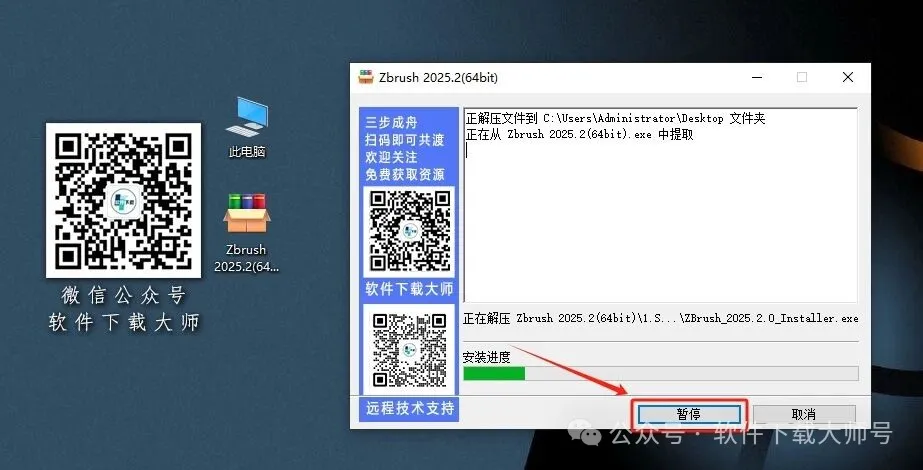Click the large QR code on the desktop
The width and height of the screenshot is (923, 470).
pos(124,200)
